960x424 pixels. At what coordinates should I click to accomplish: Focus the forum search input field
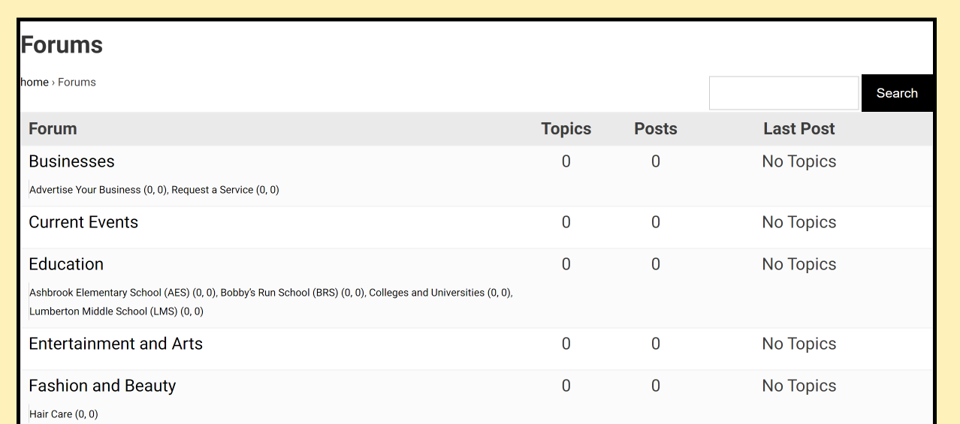(783, 93)
